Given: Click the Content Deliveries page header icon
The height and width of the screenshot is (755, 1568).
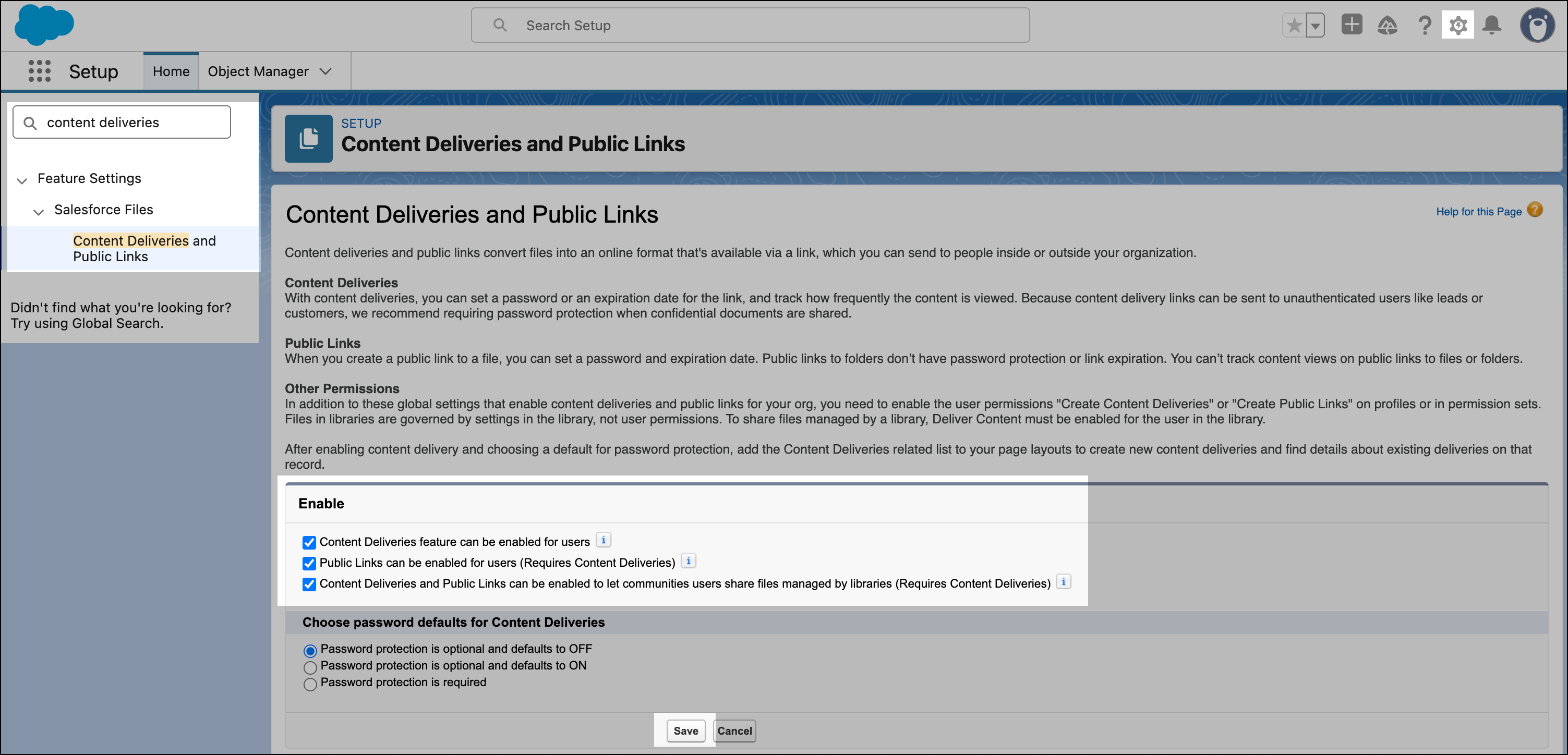Looking at the screenshot, I should pos(309,139).
